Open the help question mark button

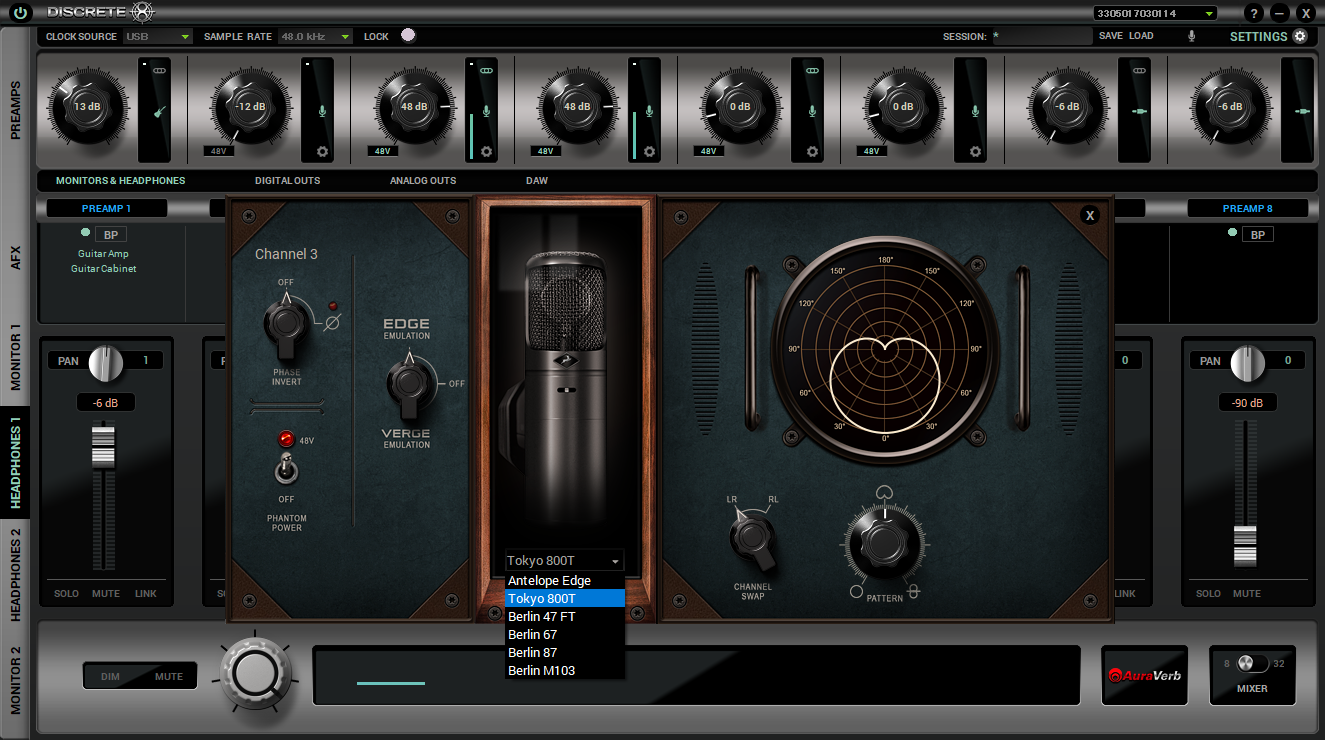1254,13
